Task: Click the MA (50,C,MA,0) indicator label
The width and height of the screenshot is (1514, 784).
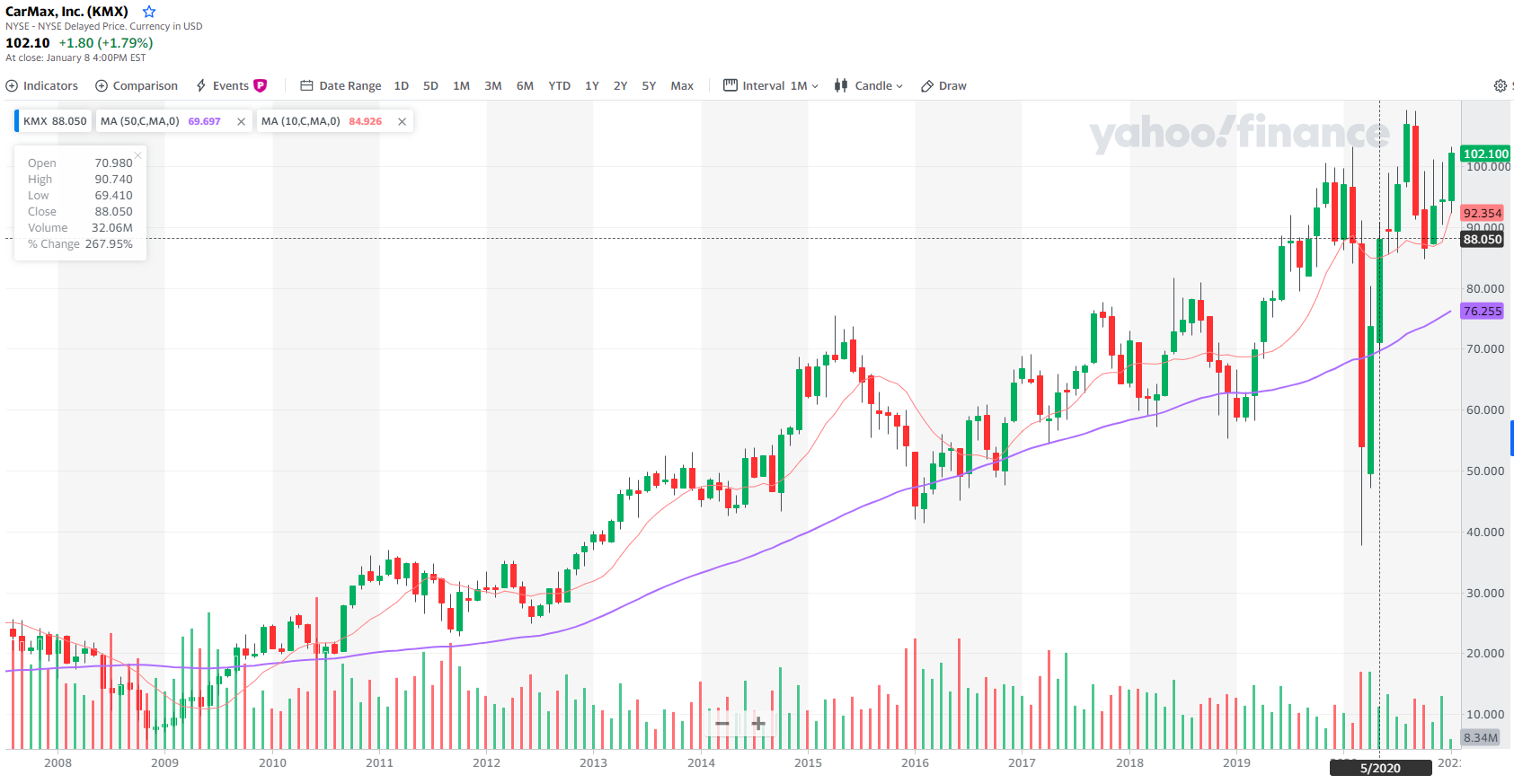Action: (140, 121)
